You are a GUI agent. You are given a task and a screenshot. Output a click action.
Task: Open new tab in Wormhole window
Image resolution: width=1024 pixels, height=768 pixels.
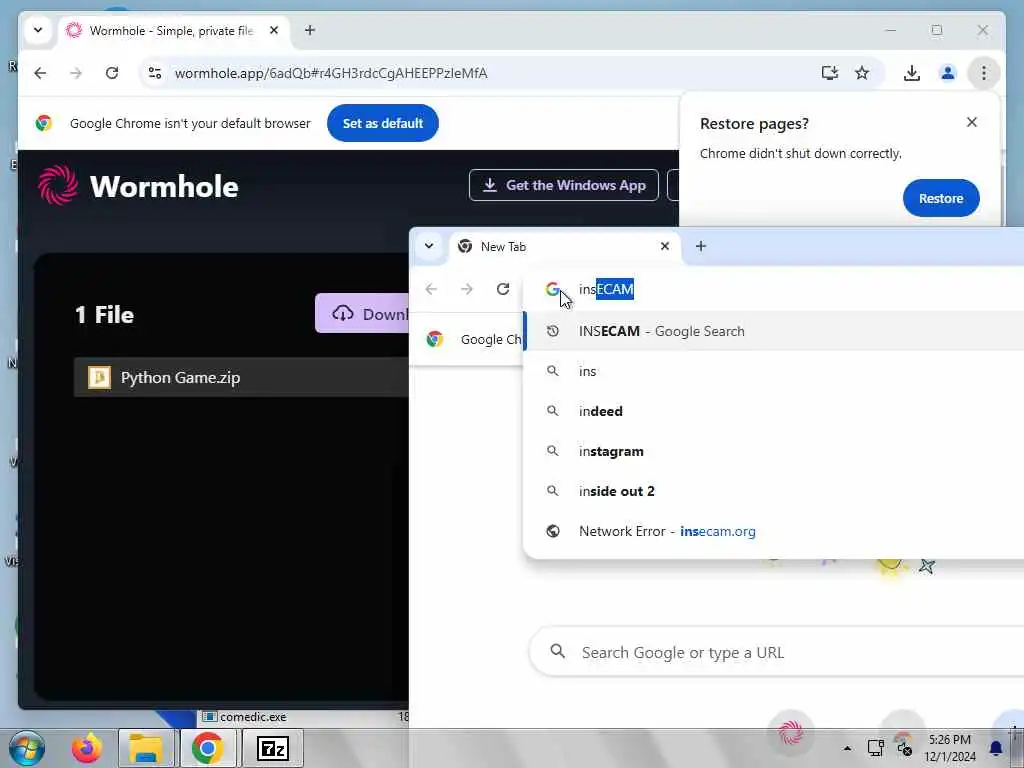click(310, 30)
